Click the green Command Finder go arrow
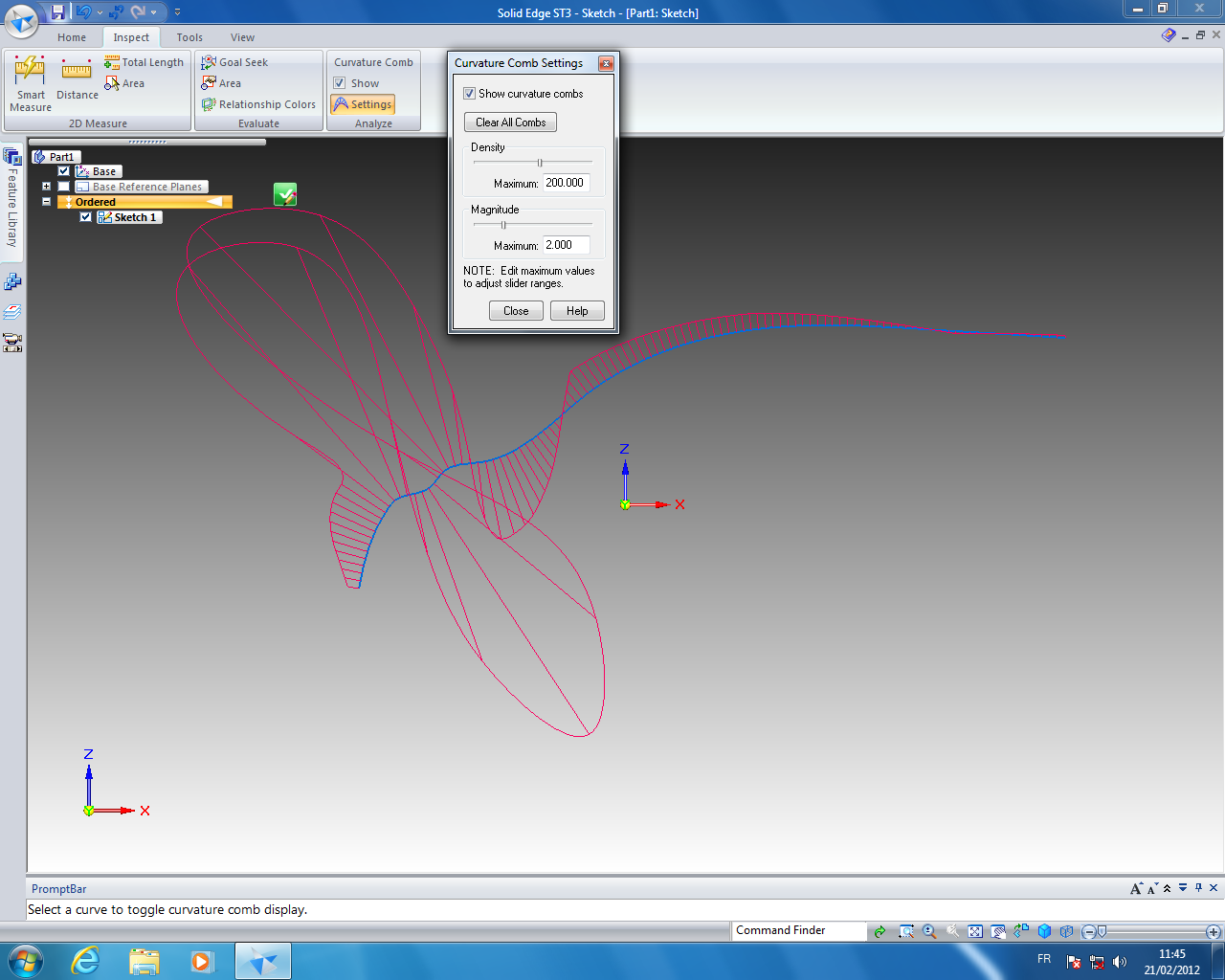 click(880, 931)
